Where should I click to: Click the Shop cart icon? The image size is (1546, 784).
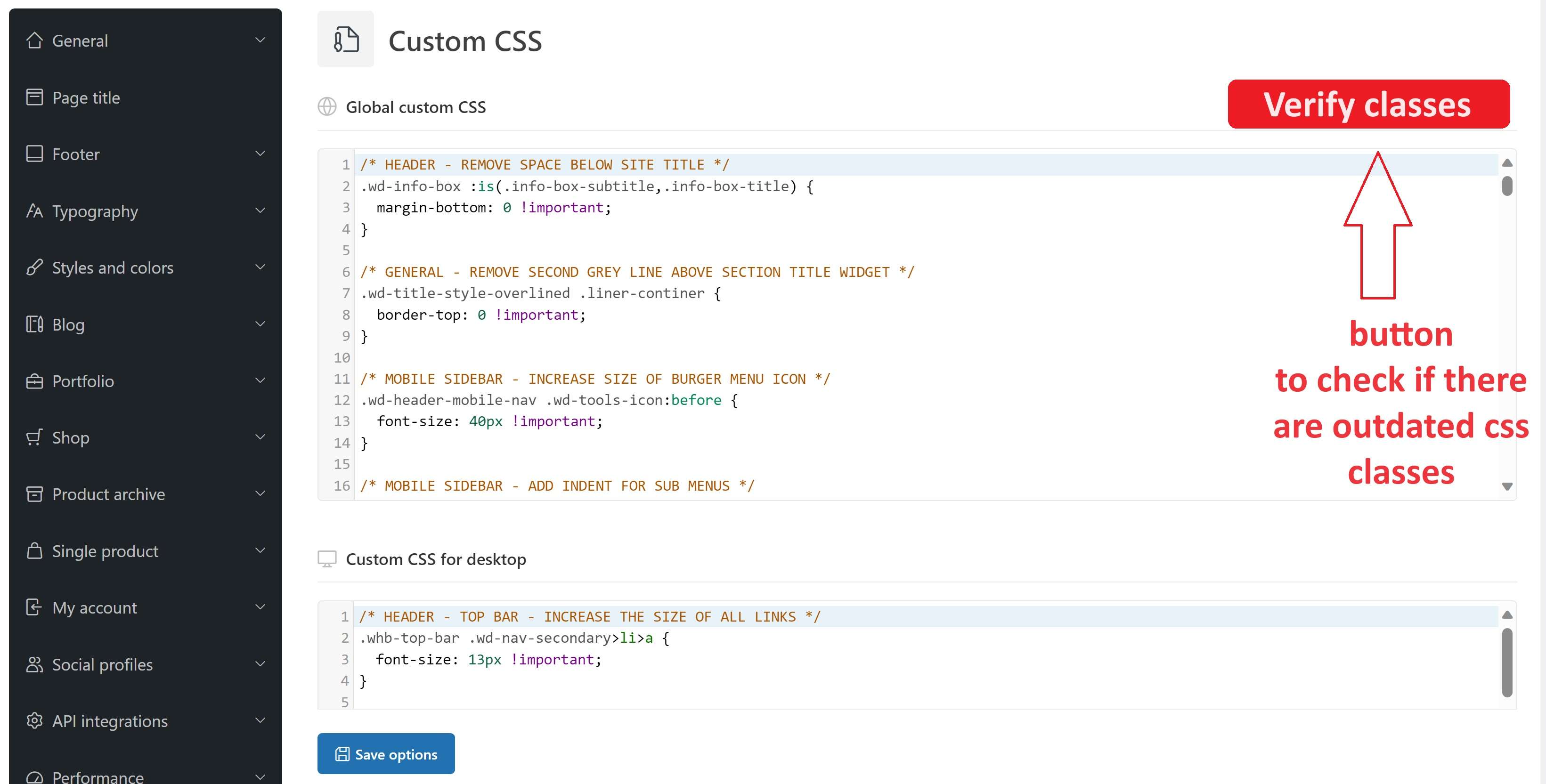click(x=35, y=437)
